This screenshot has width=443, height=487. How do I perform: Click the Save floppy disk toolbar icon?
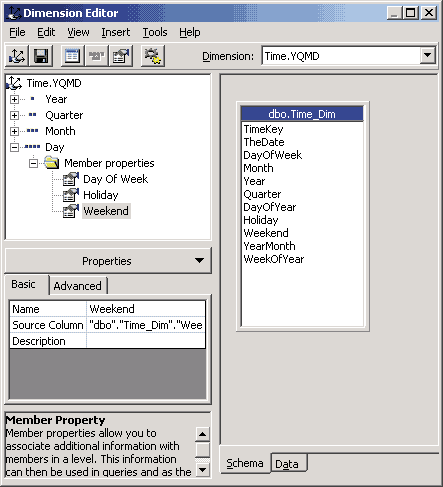(x=41, y=56)
